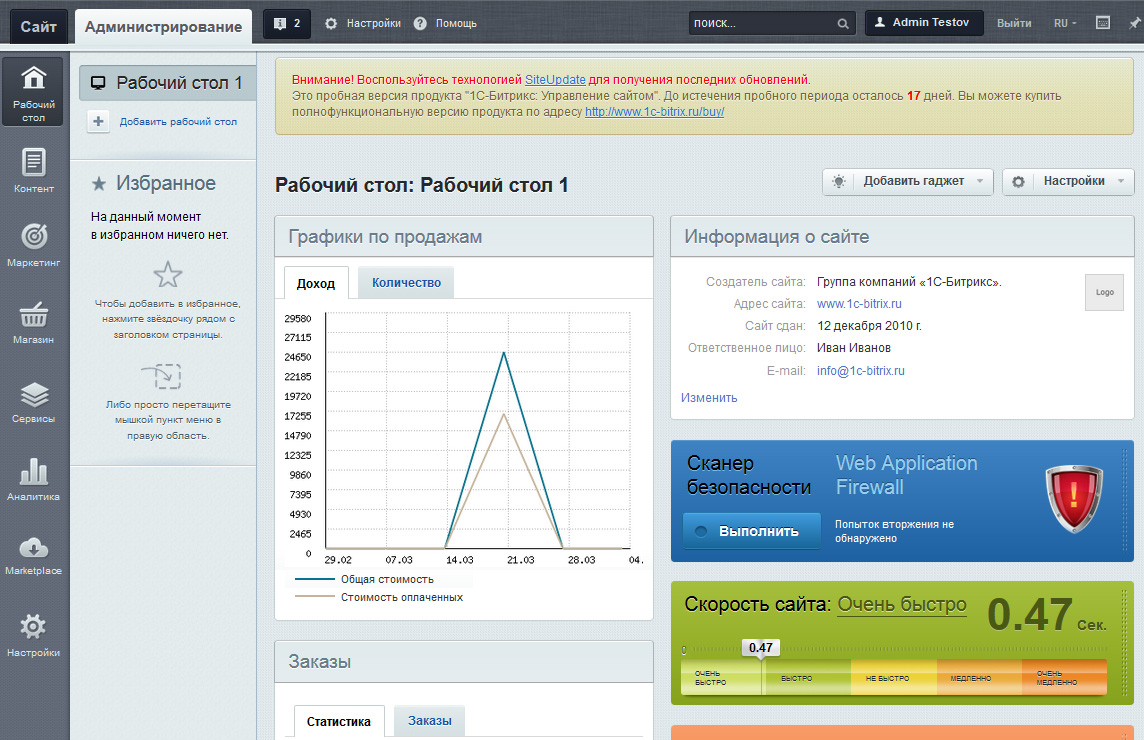The width and height of the screenshot is (1144, 740).
Task: Click the МЕДЛЕННО speed scale segment
Action: 979,678
